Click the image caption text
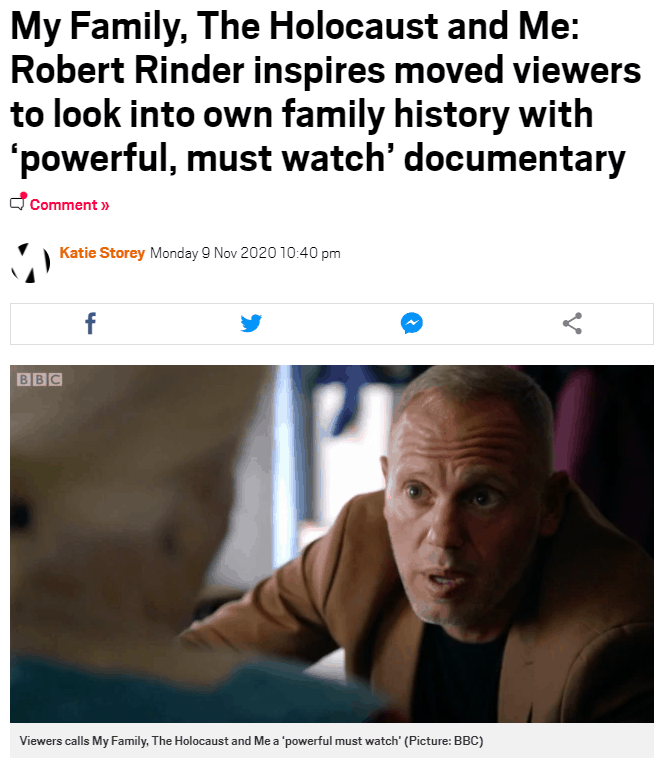The height and width of the screenshot is (772, 664). (252, 740)
